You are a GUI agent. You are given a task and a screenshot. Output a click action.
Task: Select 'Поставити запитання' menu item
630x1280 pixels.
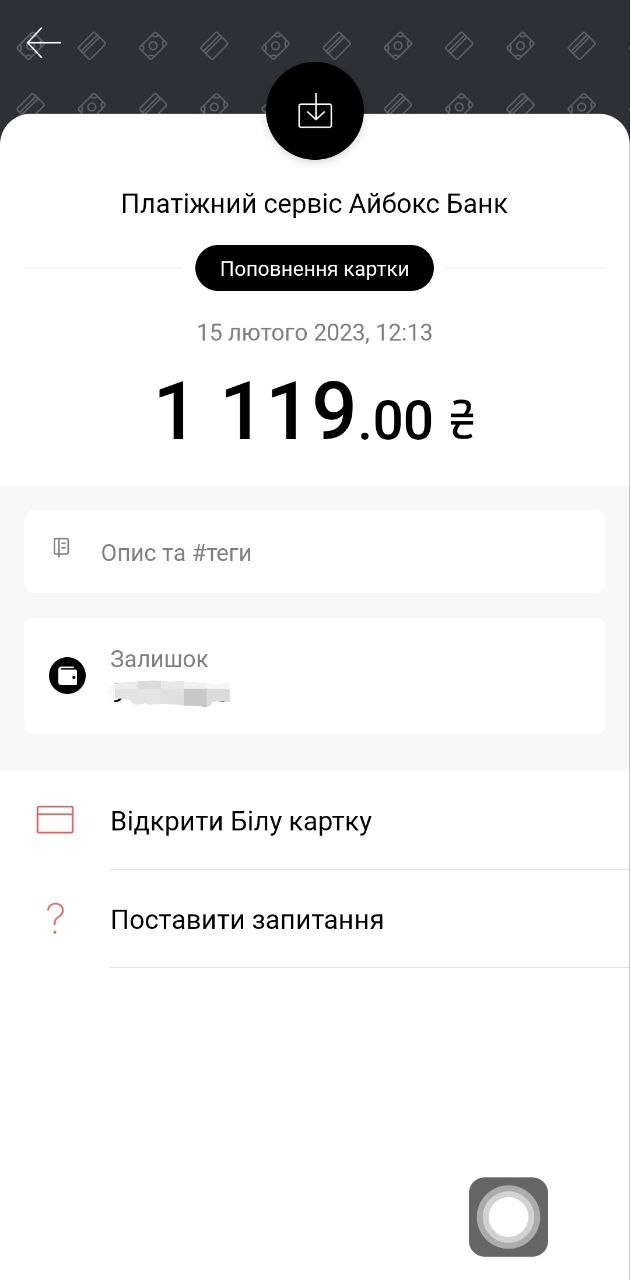[247, 919]
